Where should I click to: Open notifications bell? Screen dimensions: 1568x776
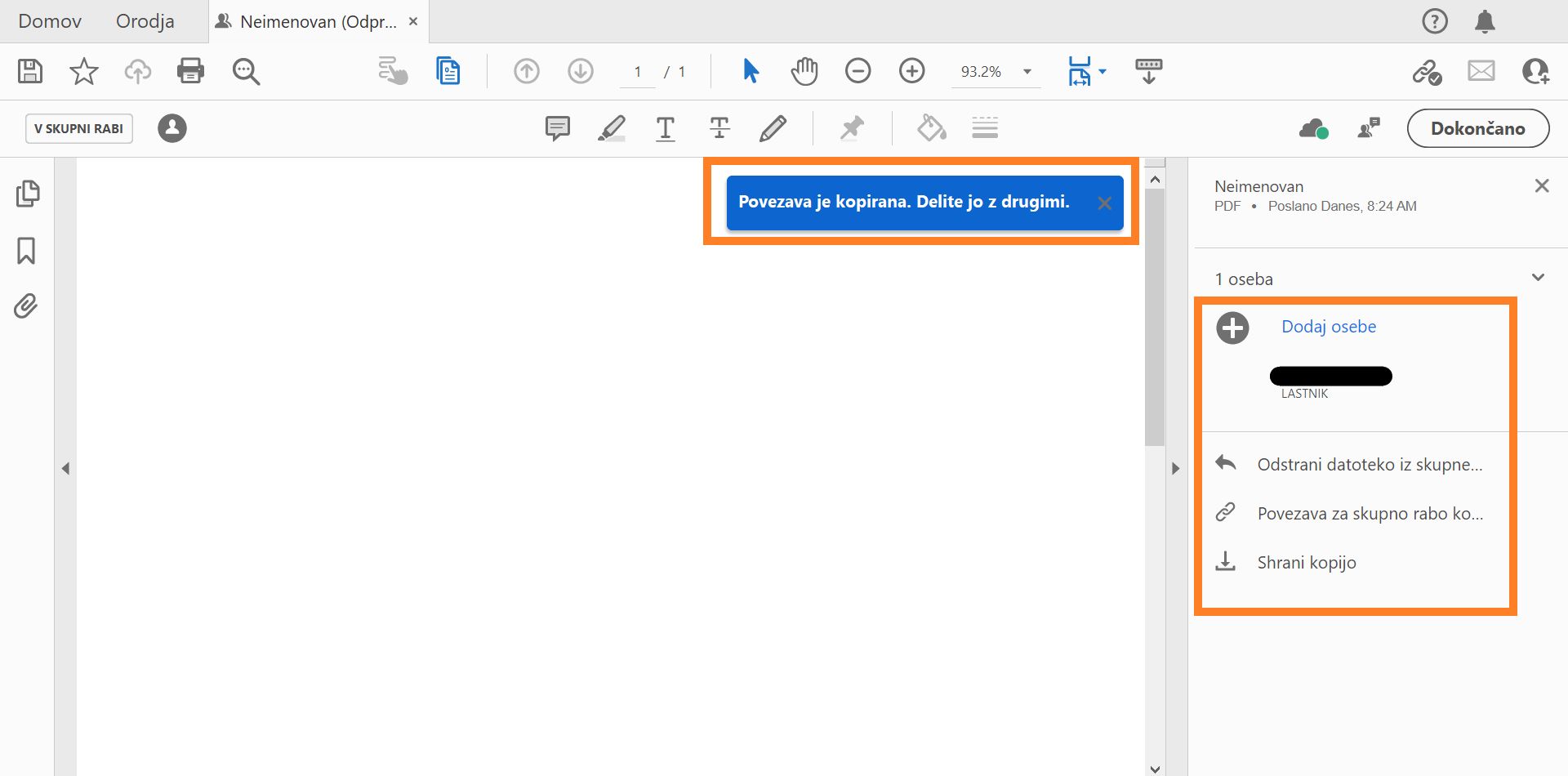(1485, 21)
